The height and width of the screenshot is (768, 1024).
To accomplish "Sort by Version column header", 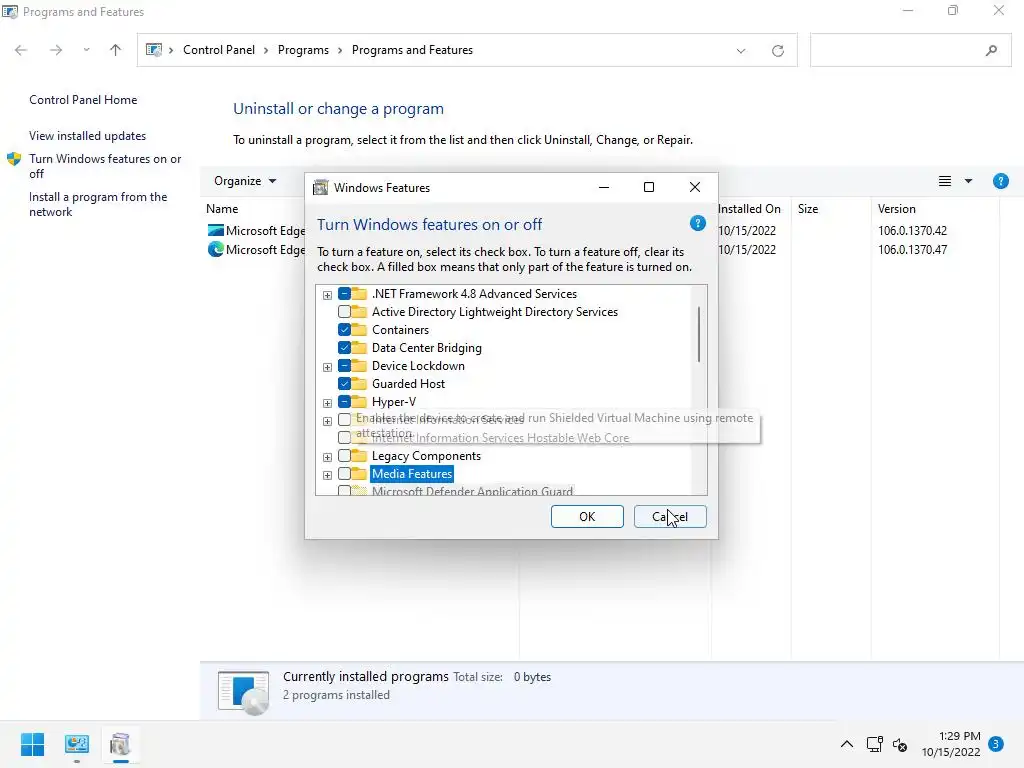I will [x=897, y=209].
